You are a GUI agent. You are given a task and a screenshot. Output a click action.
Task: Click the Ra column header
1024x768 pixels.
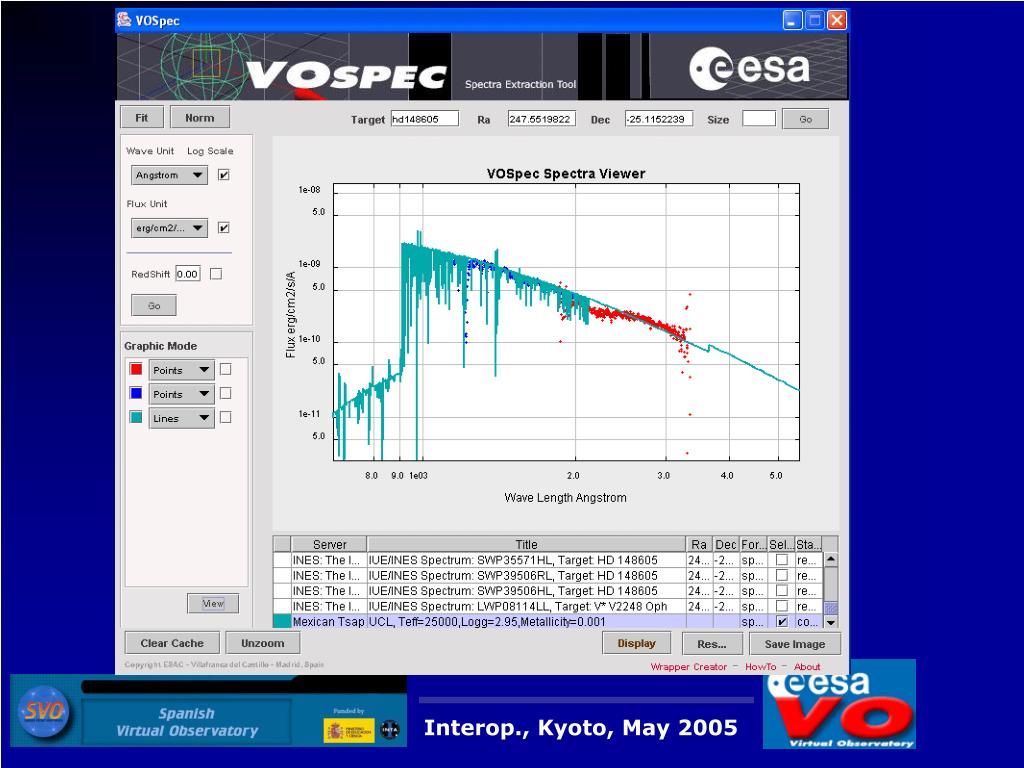699,544
